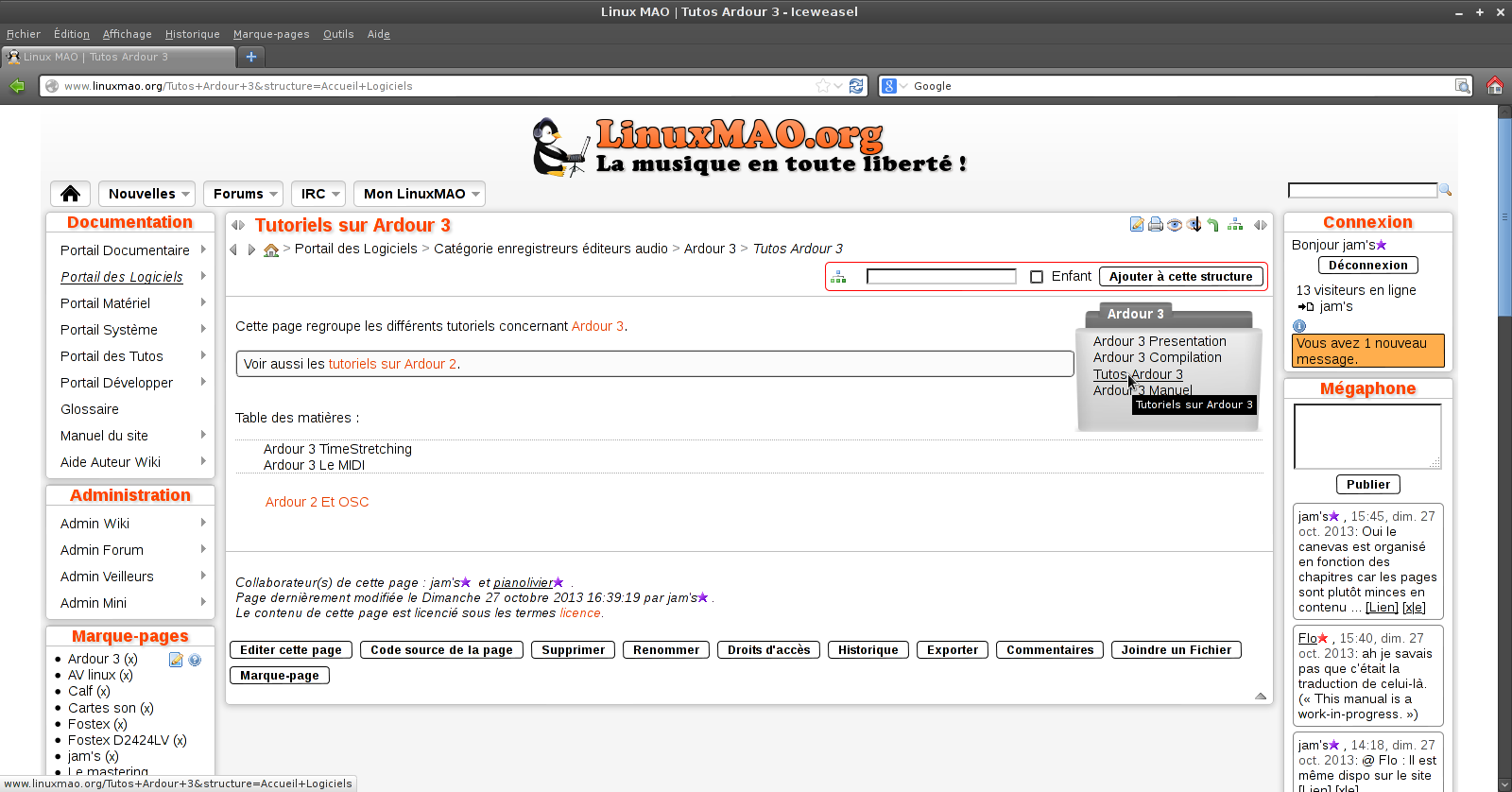Expand the Portail Système submenu arrow
The height and width of the screenshot is (792, 1512).
(x=203, y=329)
